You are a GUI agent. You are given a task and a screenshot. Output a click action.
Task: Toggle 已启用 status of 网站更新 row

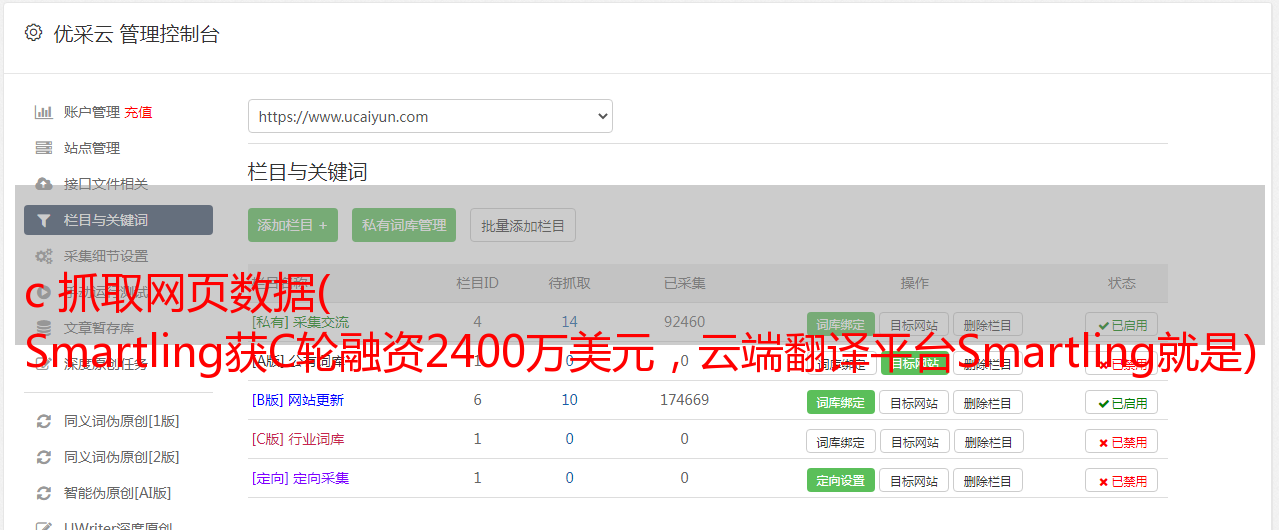point(1122,402)
